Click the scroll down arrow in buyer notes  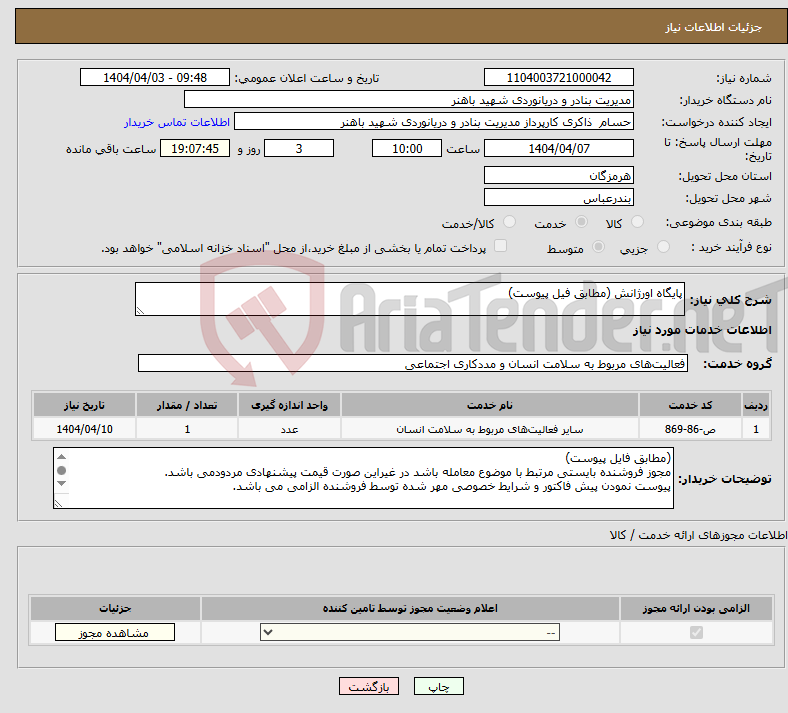click(61, 483)
